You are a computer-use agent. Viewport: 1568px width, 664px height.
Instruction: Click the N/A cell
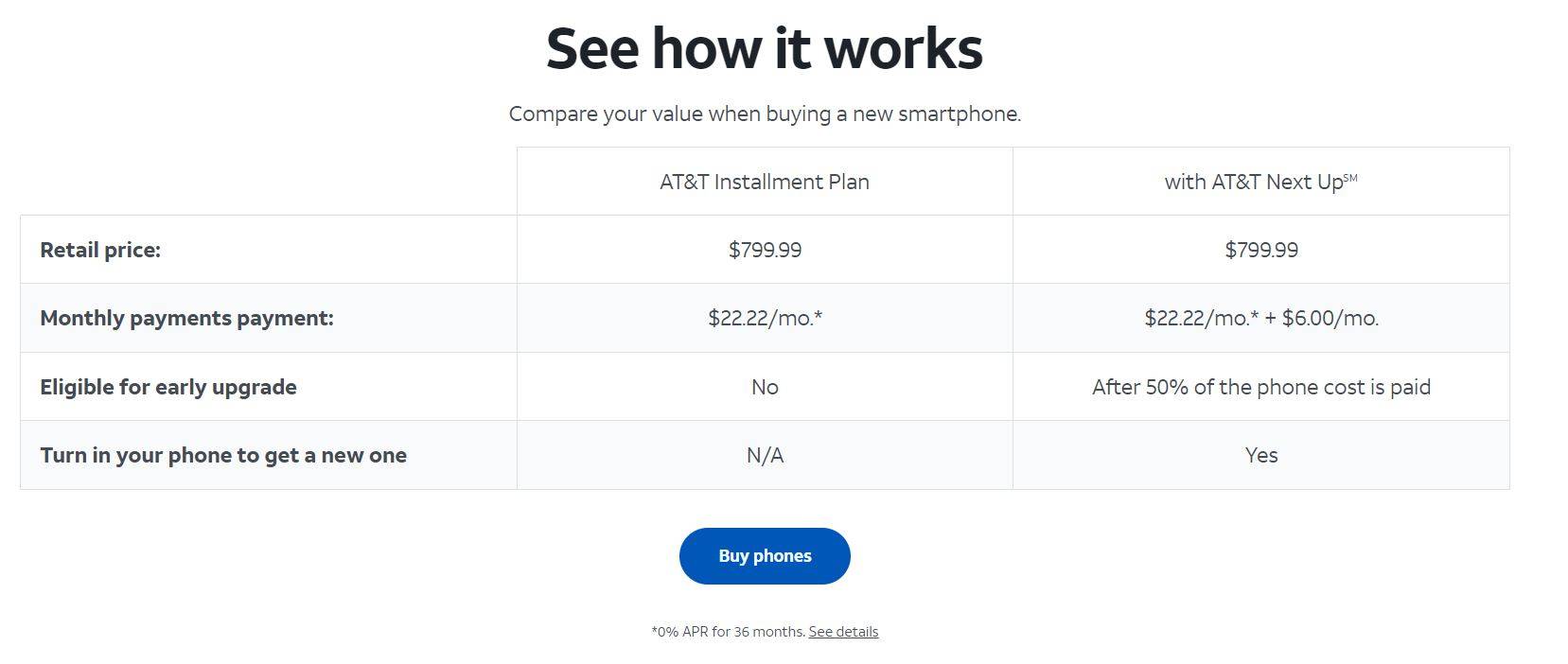coord(765,455)
